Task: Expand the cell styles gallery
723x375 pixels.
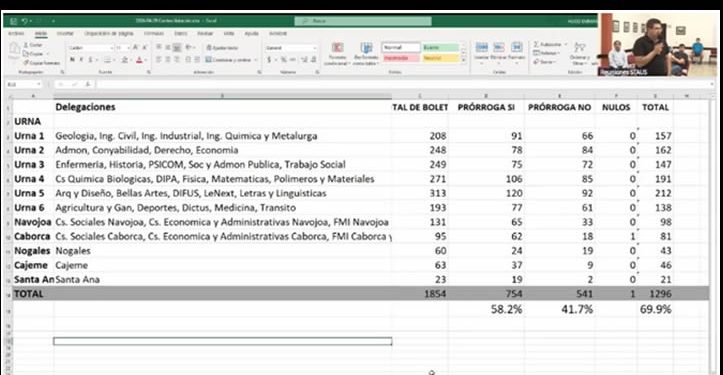Action: click(x=463, y=60)
